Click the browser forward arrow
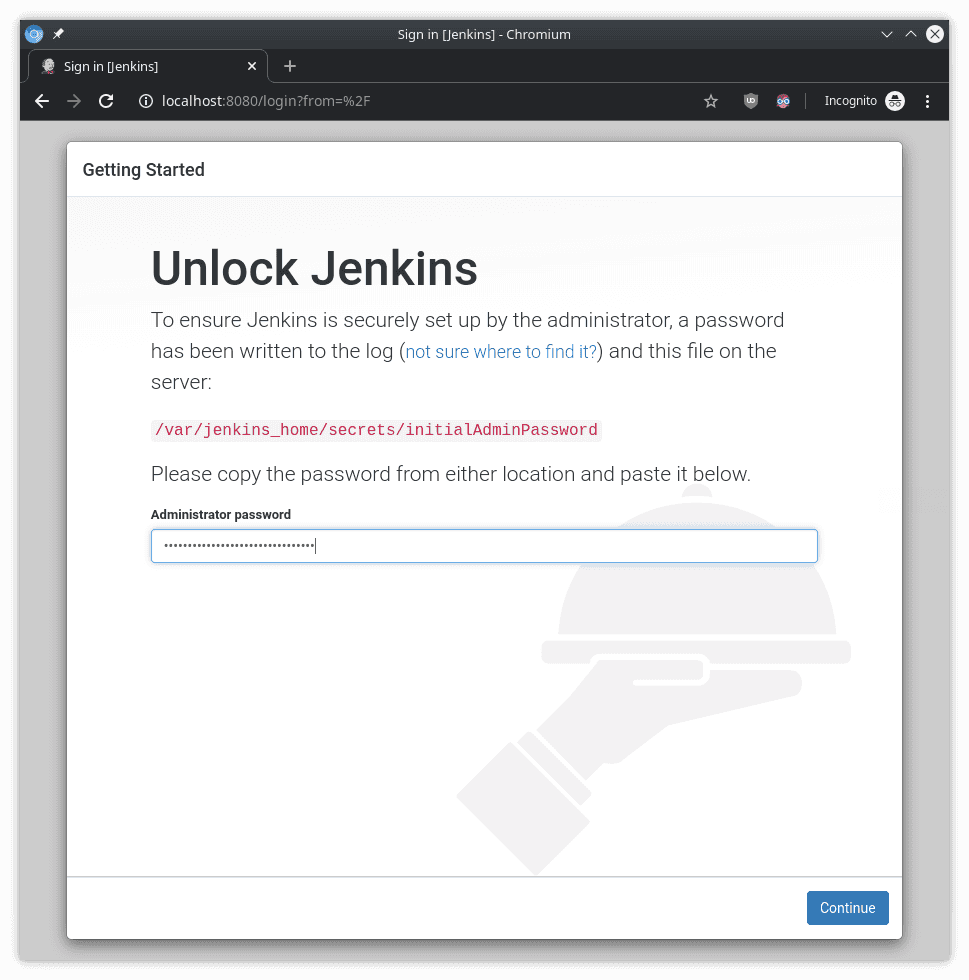969x980 pixels. coord(74,101)
